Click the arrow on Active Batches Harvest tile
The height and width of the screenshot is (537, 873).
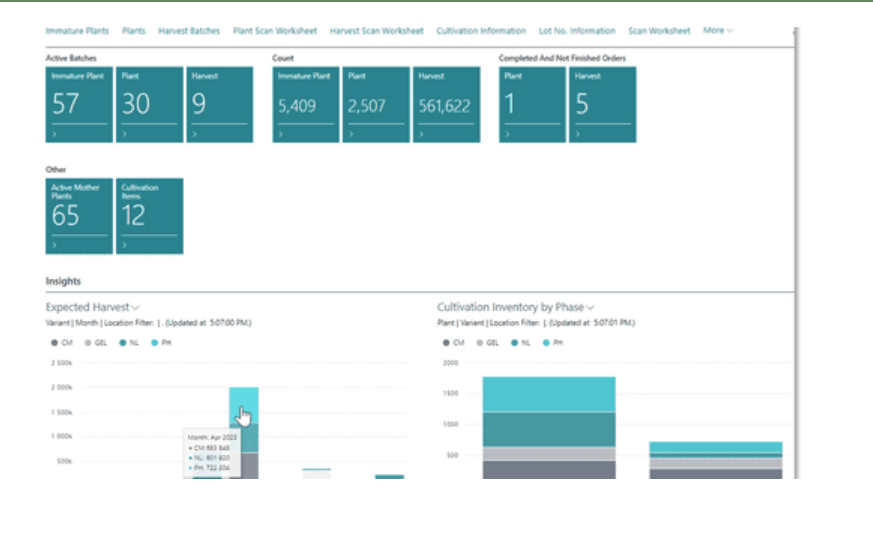(191, 133)
